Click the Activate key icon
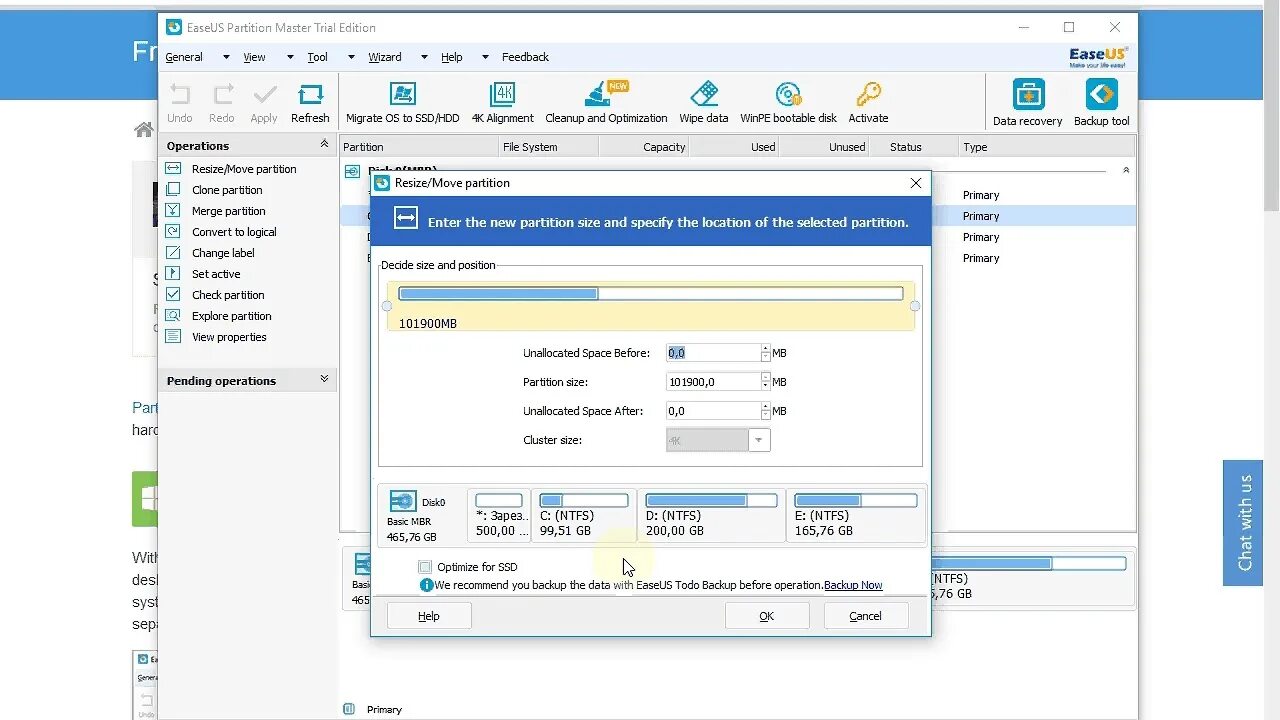The width and height of the screenshot is (1280, 720). tap(868, 103)
